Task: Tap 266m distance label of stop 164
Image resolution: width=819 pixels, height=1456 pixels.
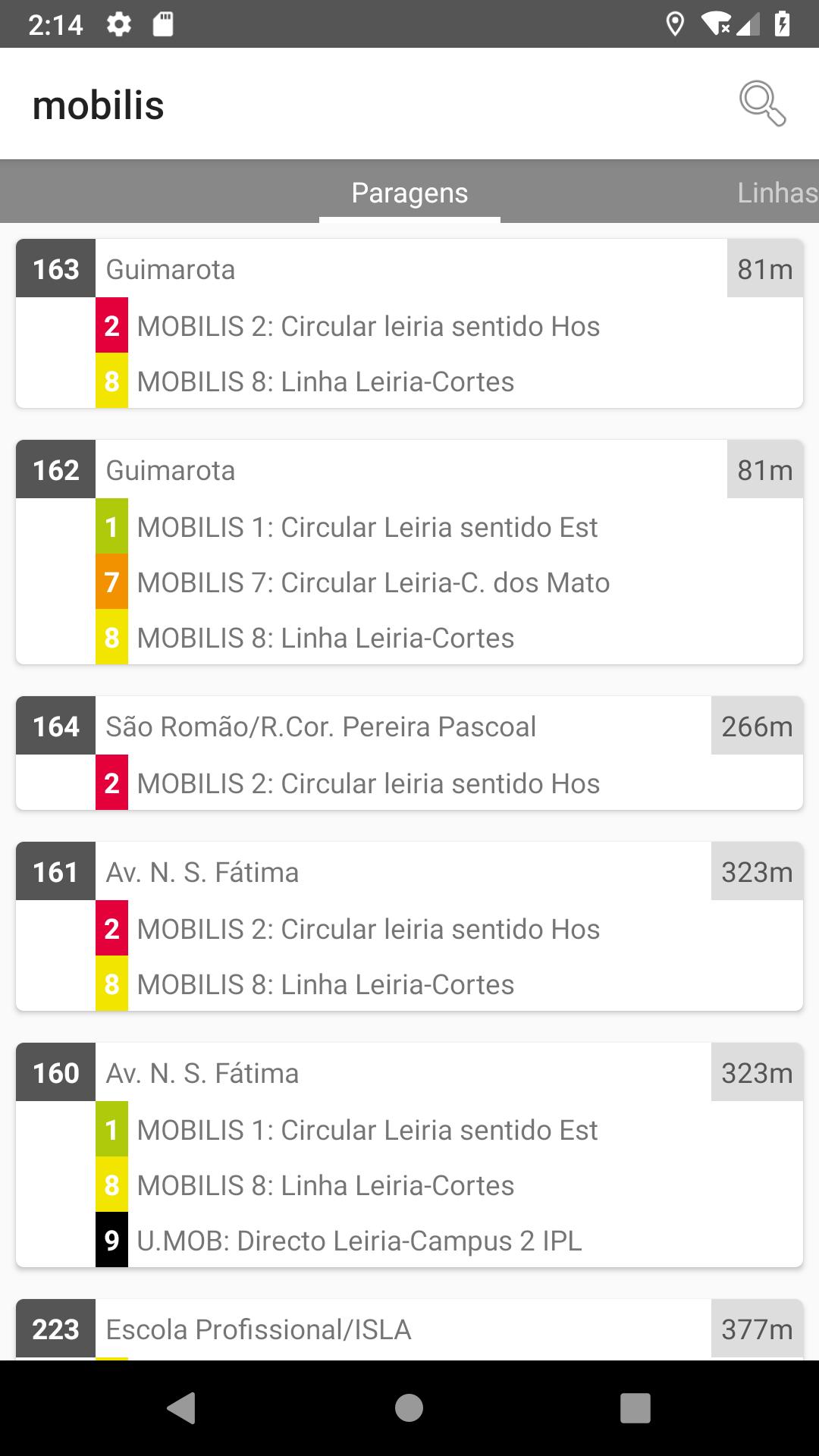Action: click(757, 726)
